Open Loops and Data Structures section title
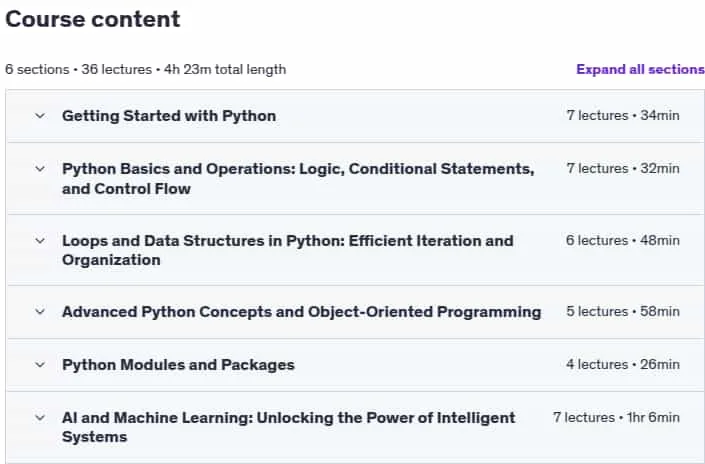The width and height of the screenshot is (705, 464). pos(288,250)
